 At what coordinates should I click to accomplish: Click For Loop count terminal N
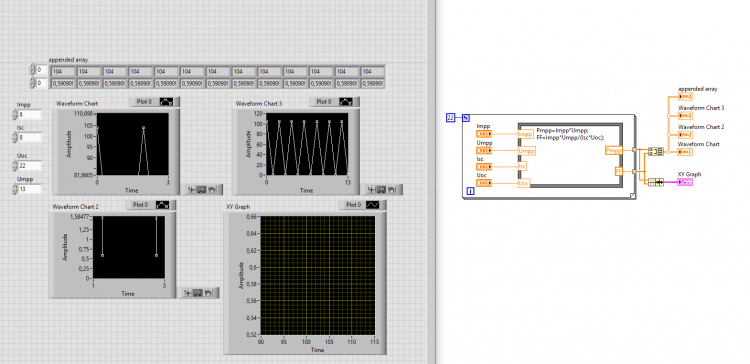point(466,118)
